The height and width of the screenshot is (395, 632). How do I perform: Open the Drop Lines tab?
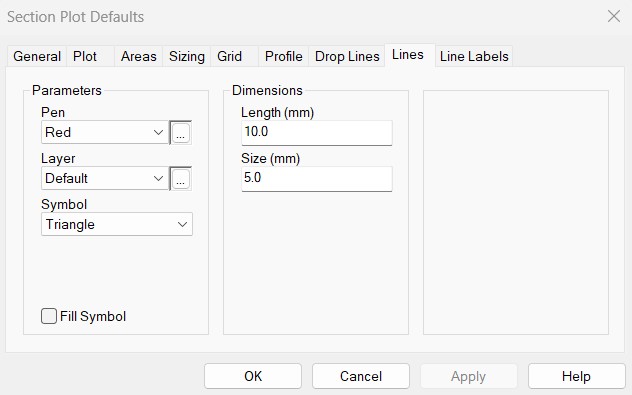347,56
